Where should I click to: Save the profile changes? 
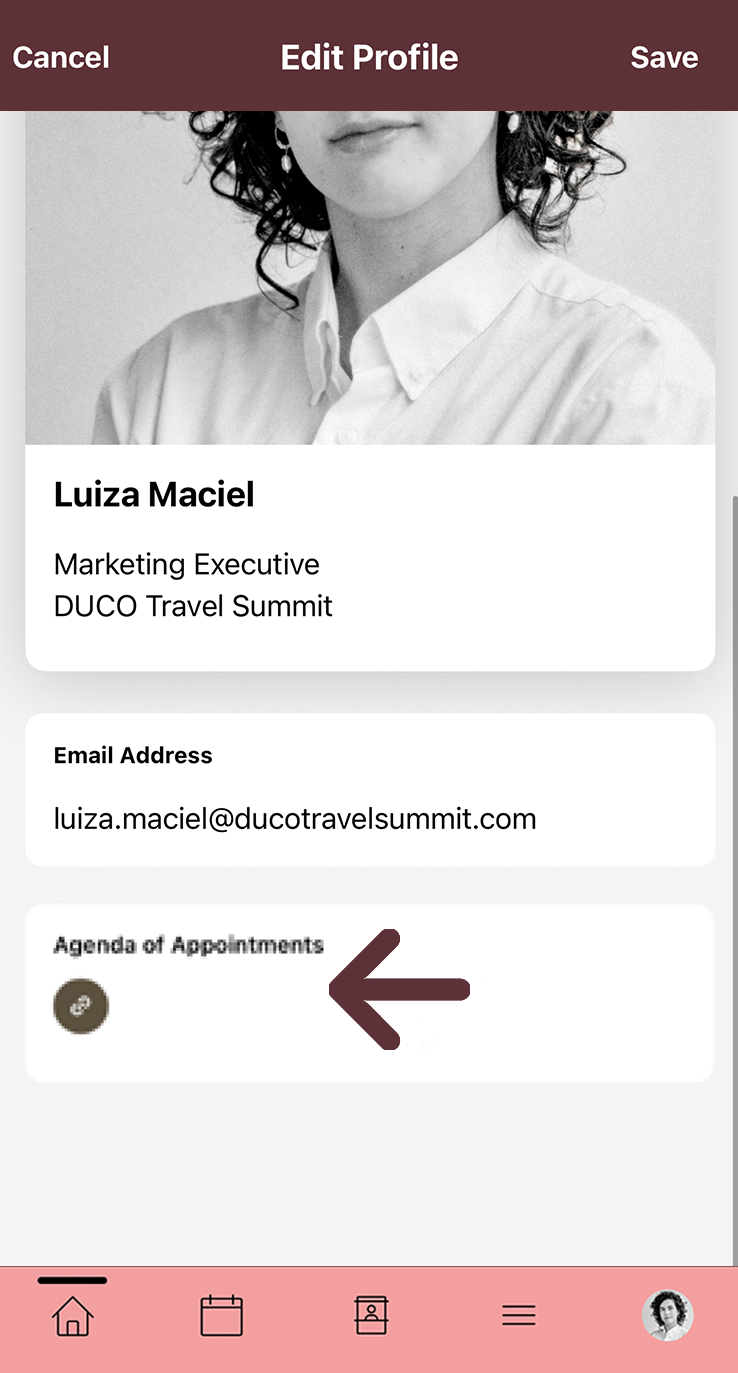pyautogui.click(x=664, y=58)
